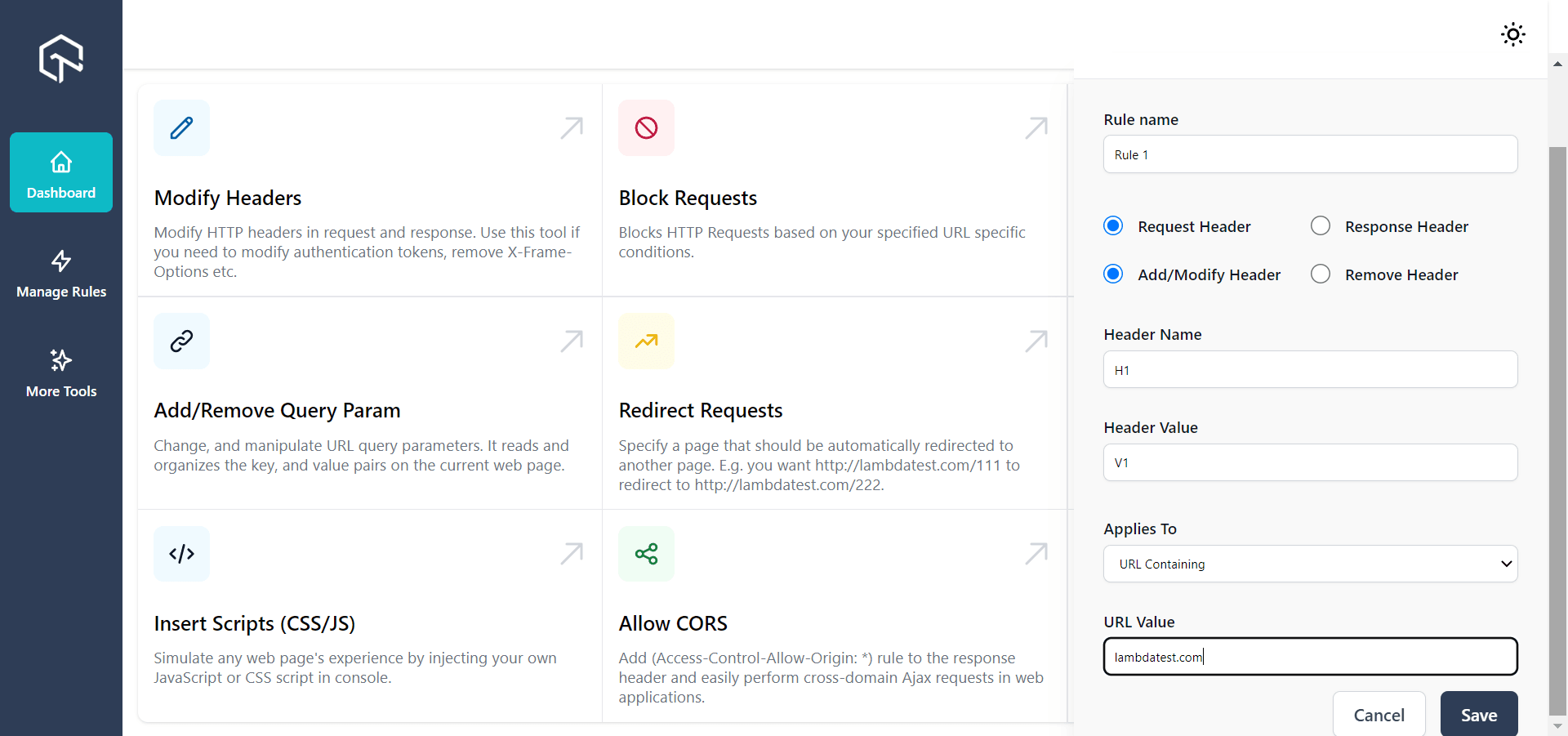The height and width of the screenshot is (736, 1568).
Task: Click the Block Requests prohibited icon
Action: pos(646,127)
